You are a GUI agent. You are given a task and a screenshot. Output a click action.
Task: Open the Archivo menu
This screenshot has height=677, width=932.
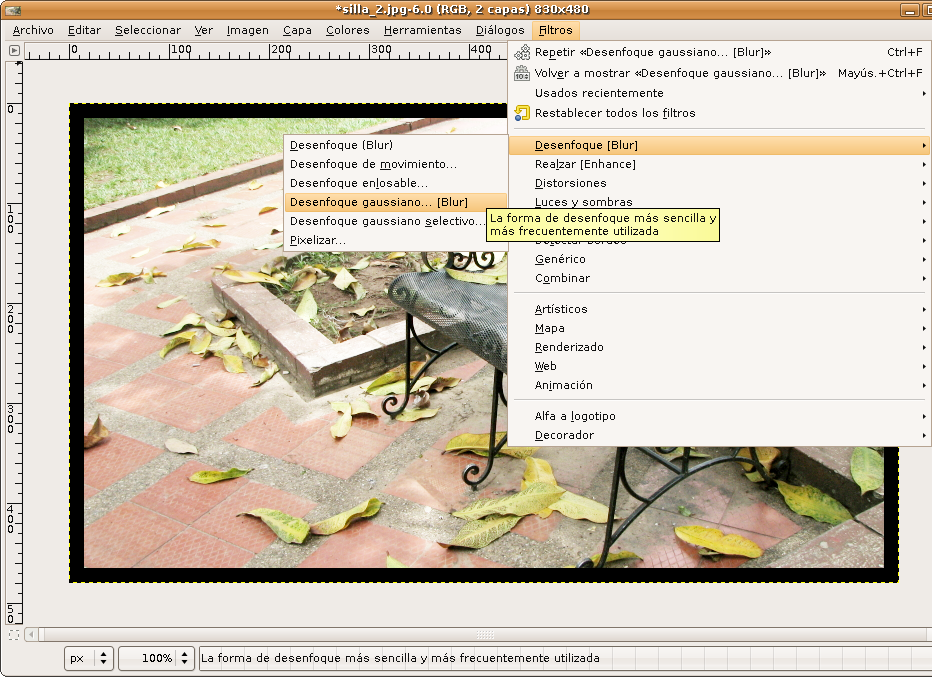point(33,30)
